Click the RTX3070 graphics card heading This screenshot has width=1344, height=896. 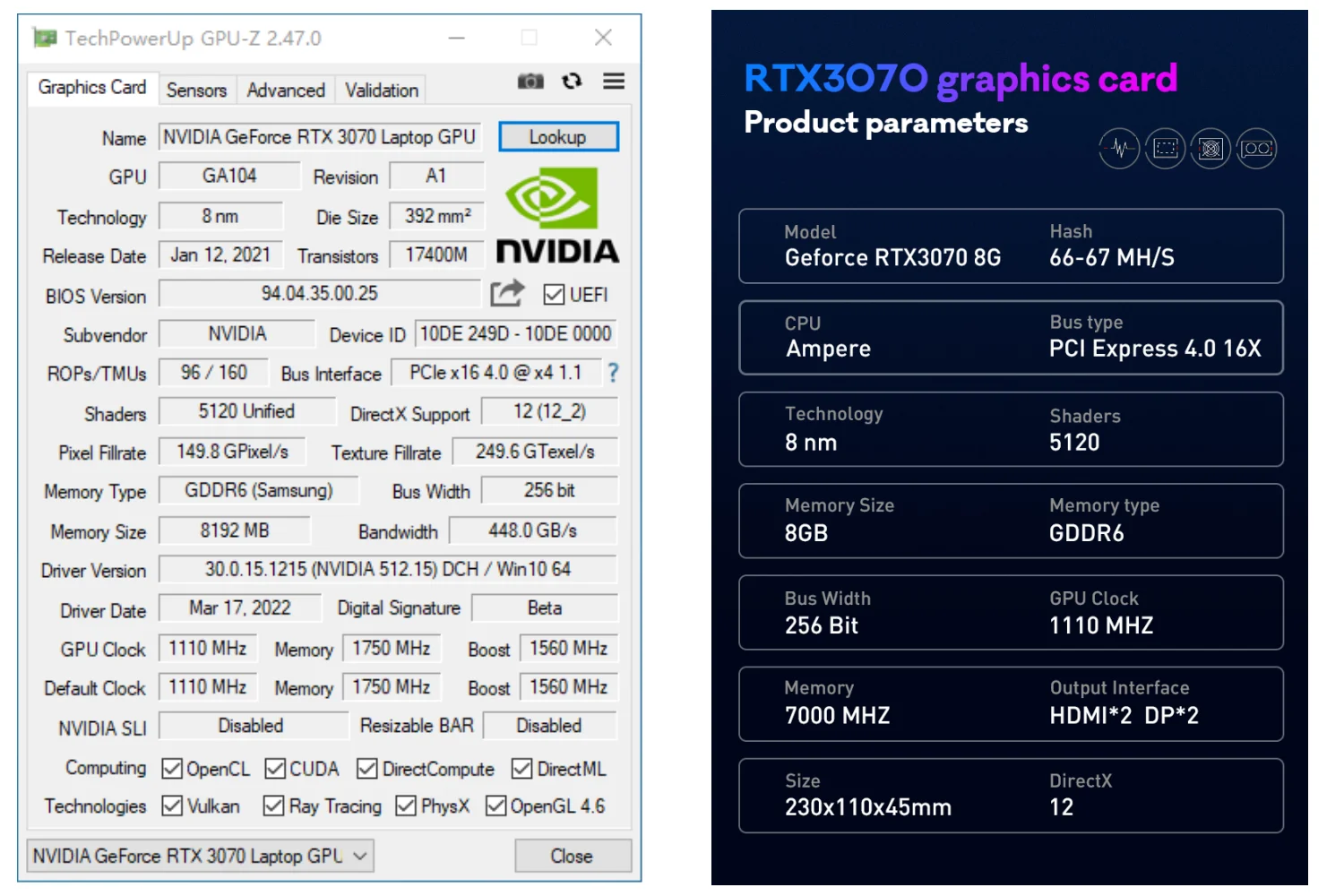click(x=961, y=79)
